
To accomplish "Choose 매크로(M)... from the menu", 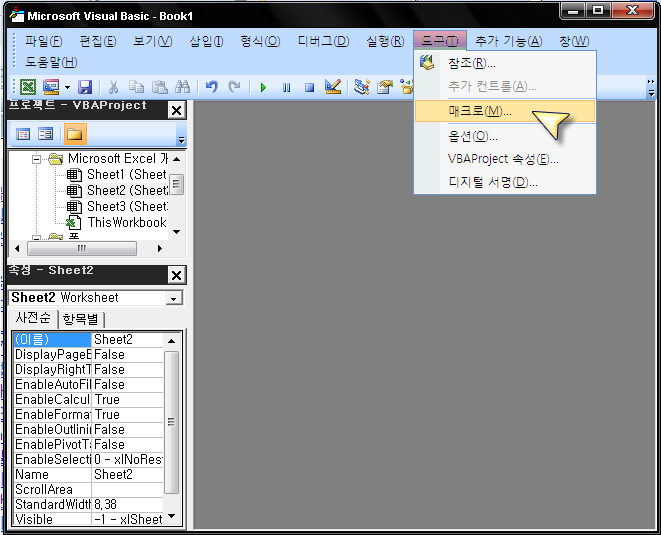I will click(x=505, y=111).
